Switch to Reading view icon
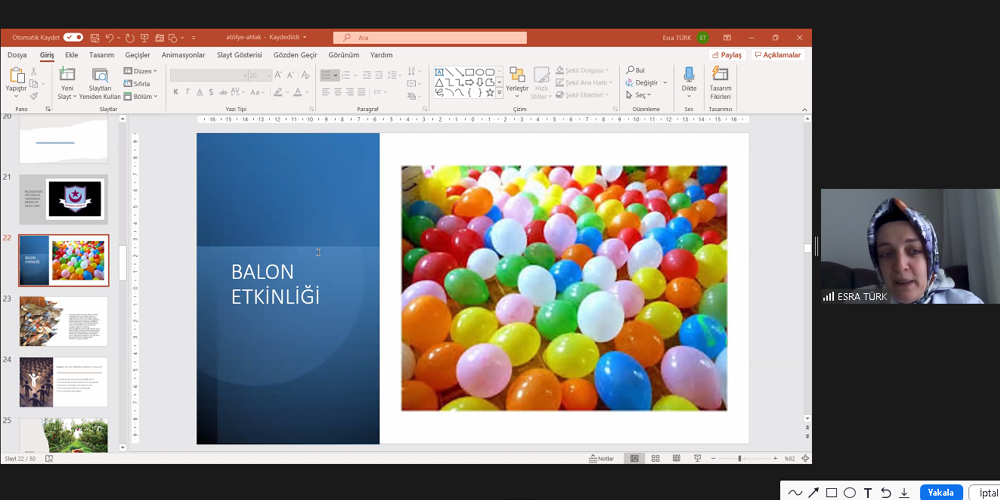 [x=677, y=459]
